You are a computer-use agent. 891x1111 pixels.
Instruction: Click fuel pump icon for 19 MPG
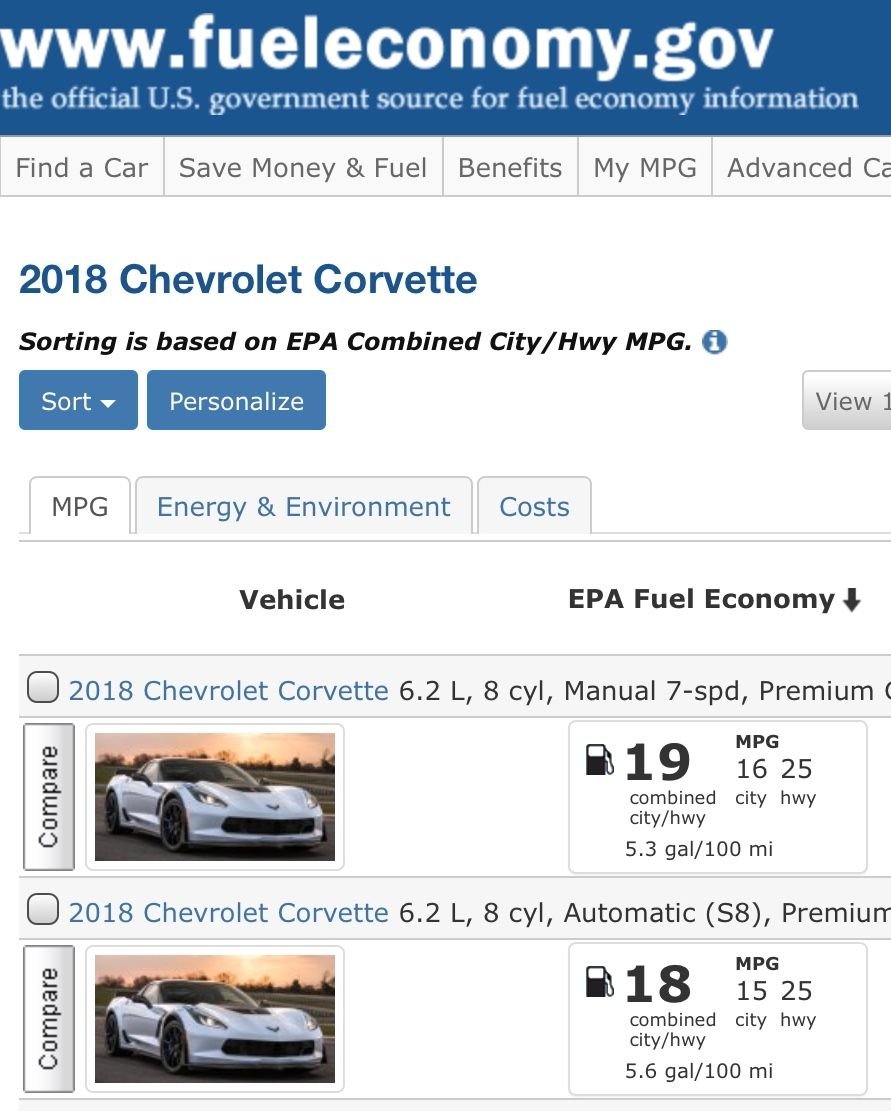599,760
